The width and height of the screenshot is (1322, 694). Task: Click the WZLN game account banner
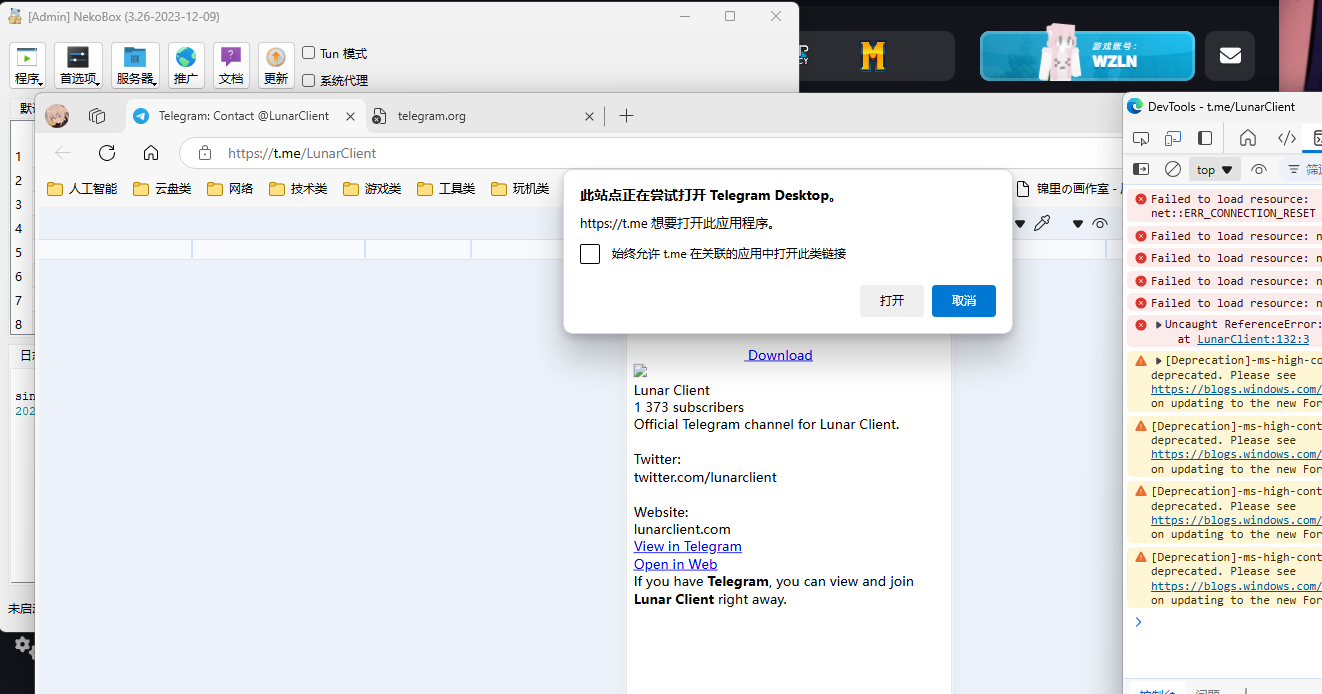click(x=1087, y=56)
